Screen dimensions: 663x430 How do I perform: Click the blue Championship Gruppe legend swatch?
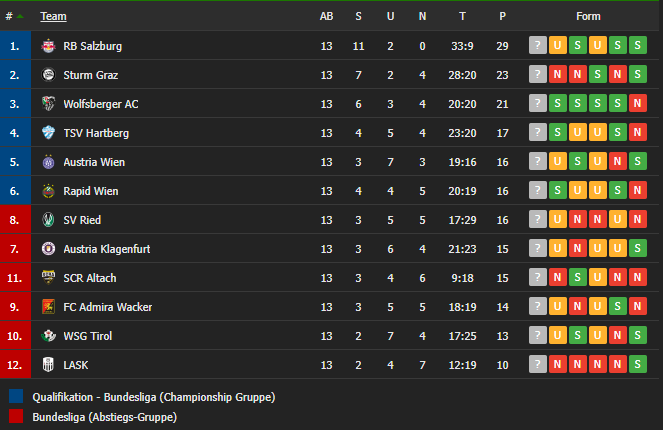pos(16,397)
